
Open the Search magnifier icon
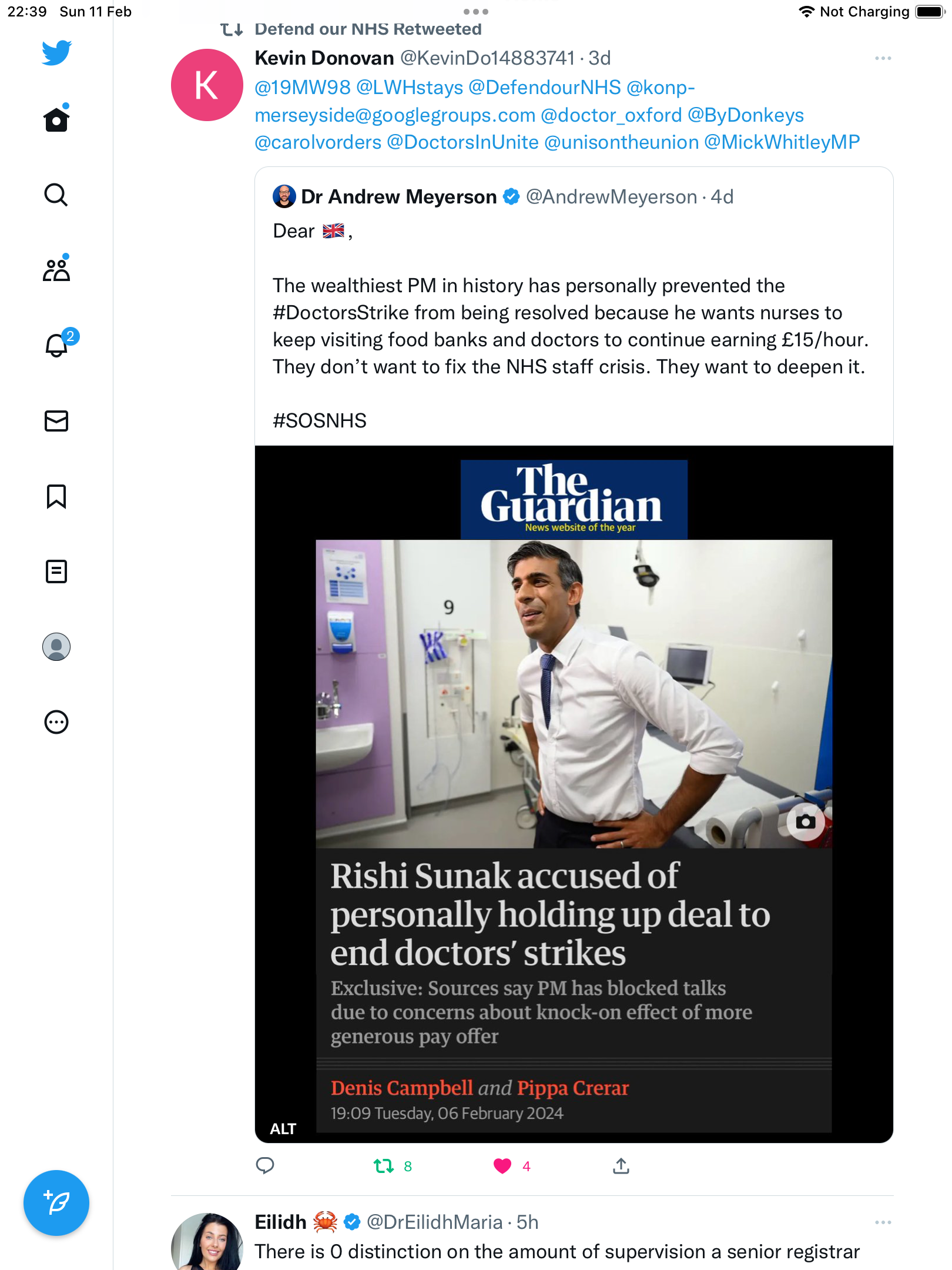(56, 195)
